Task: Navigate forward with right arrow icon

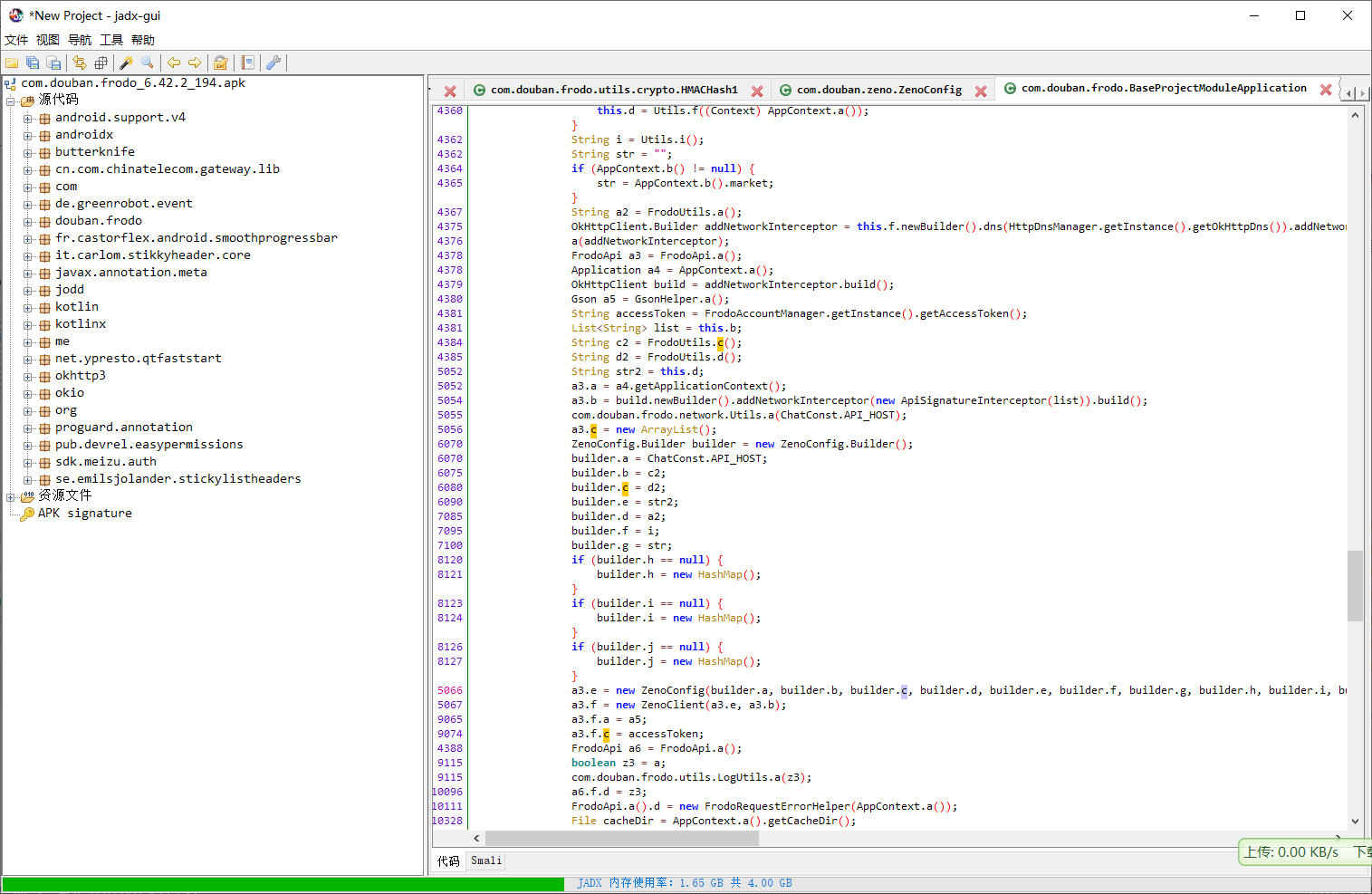Action: point(195,62)
